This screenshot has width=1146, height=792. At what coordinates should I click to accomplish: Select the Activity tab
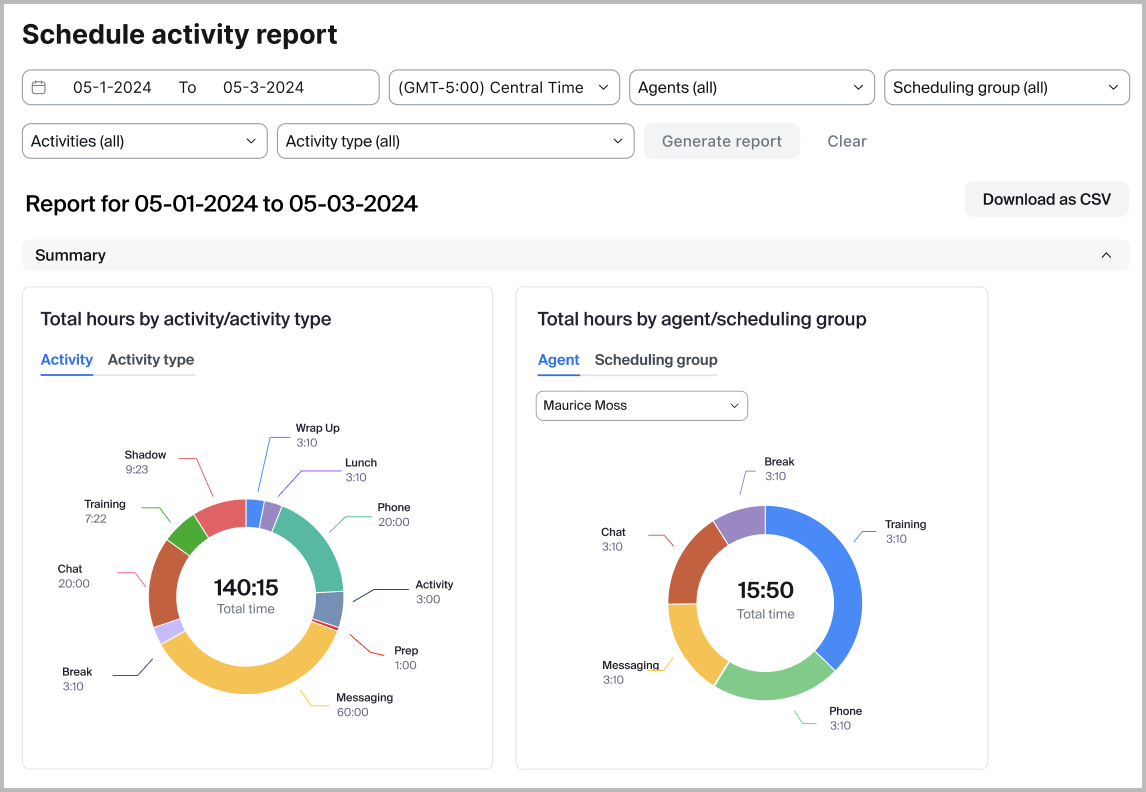pyautogui.click(x=67, y=360)
